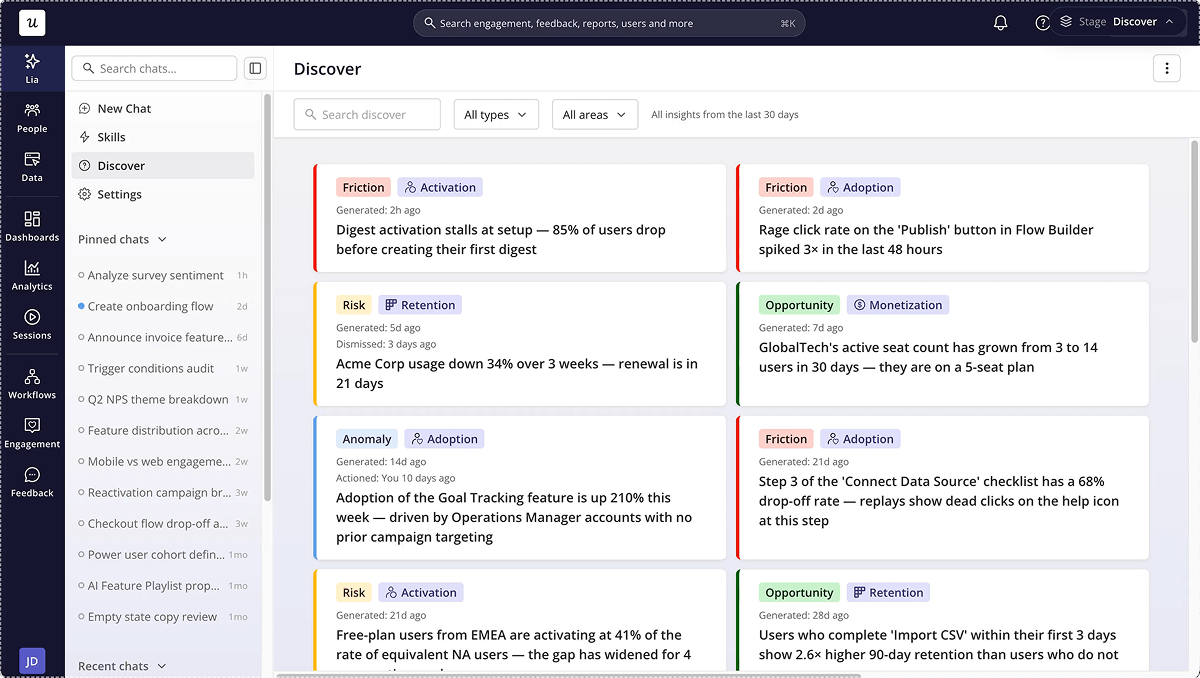
Task: Open the Stage Discover environment switcher
Action: (1118, 22)
